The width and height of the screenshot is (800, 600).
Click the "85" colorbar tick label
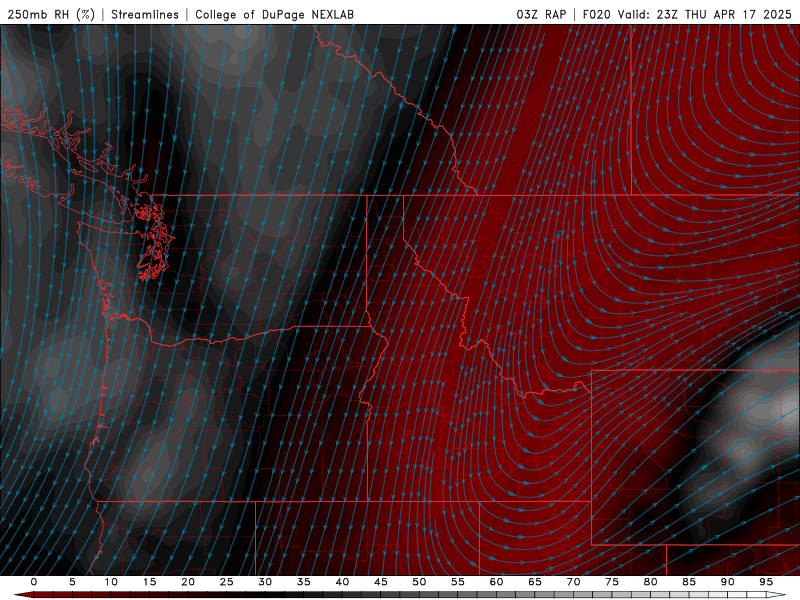pyautogui.click(x=689, y=582)
